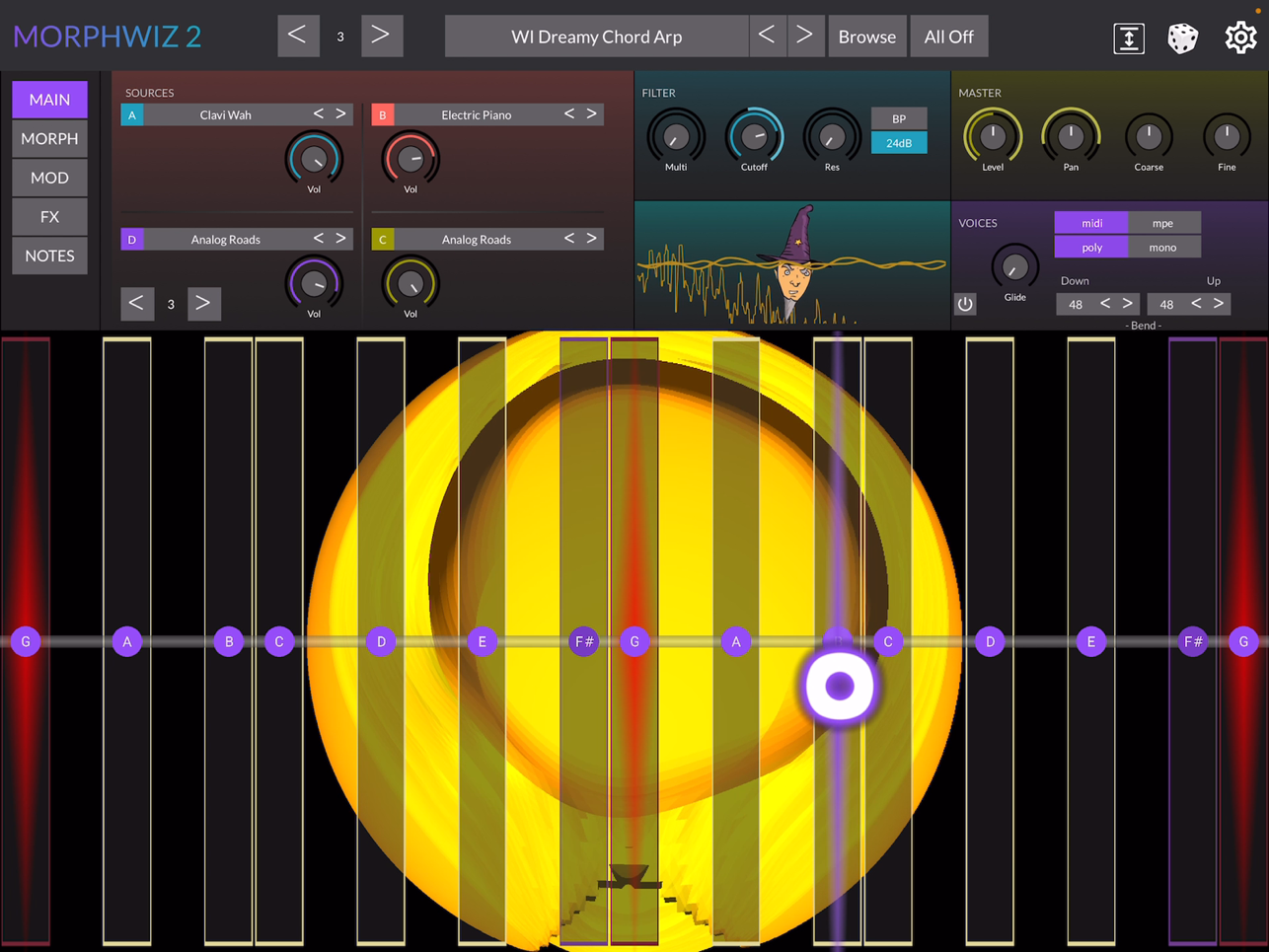
Task: Click the Electric Piano source name
Action: click(x=476, y=114)
